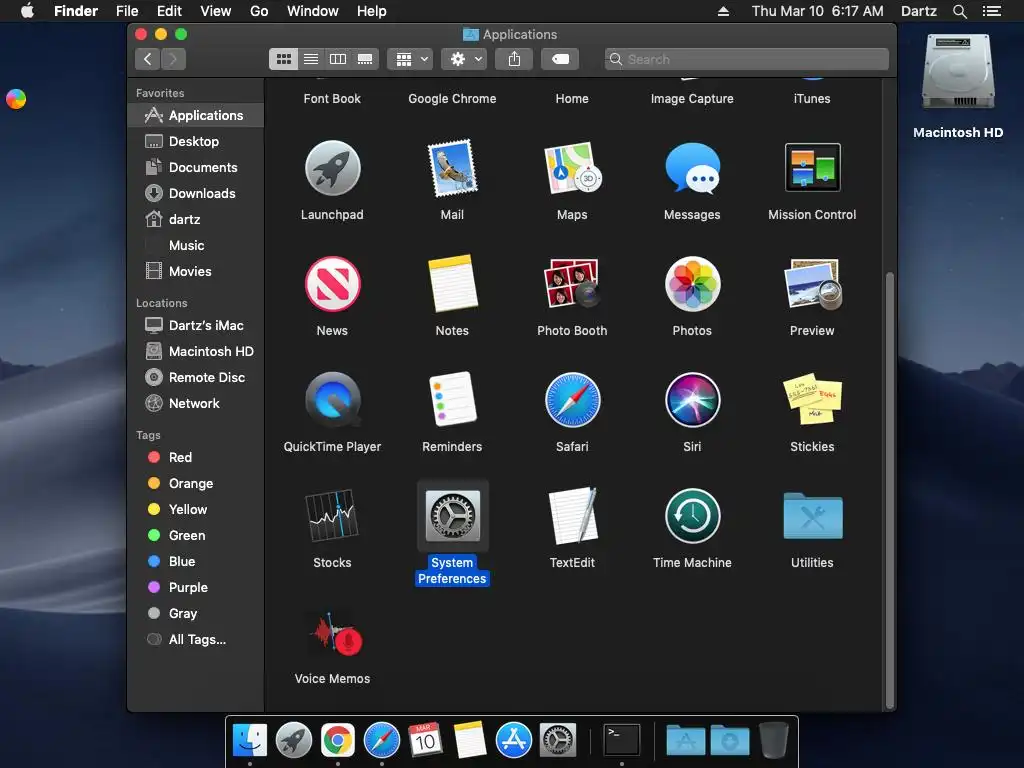This screenshot has width=1024, height=768.
Task: Select Network in the sidebar
Action: [195, 404]
